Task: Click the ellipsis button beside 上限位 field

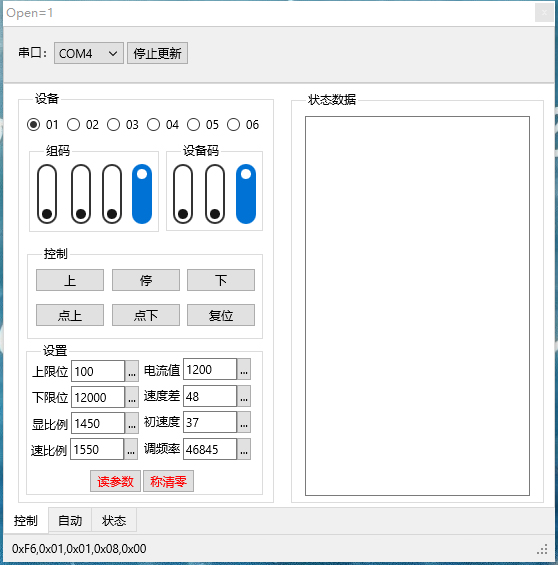Action: tap(132, 371)
